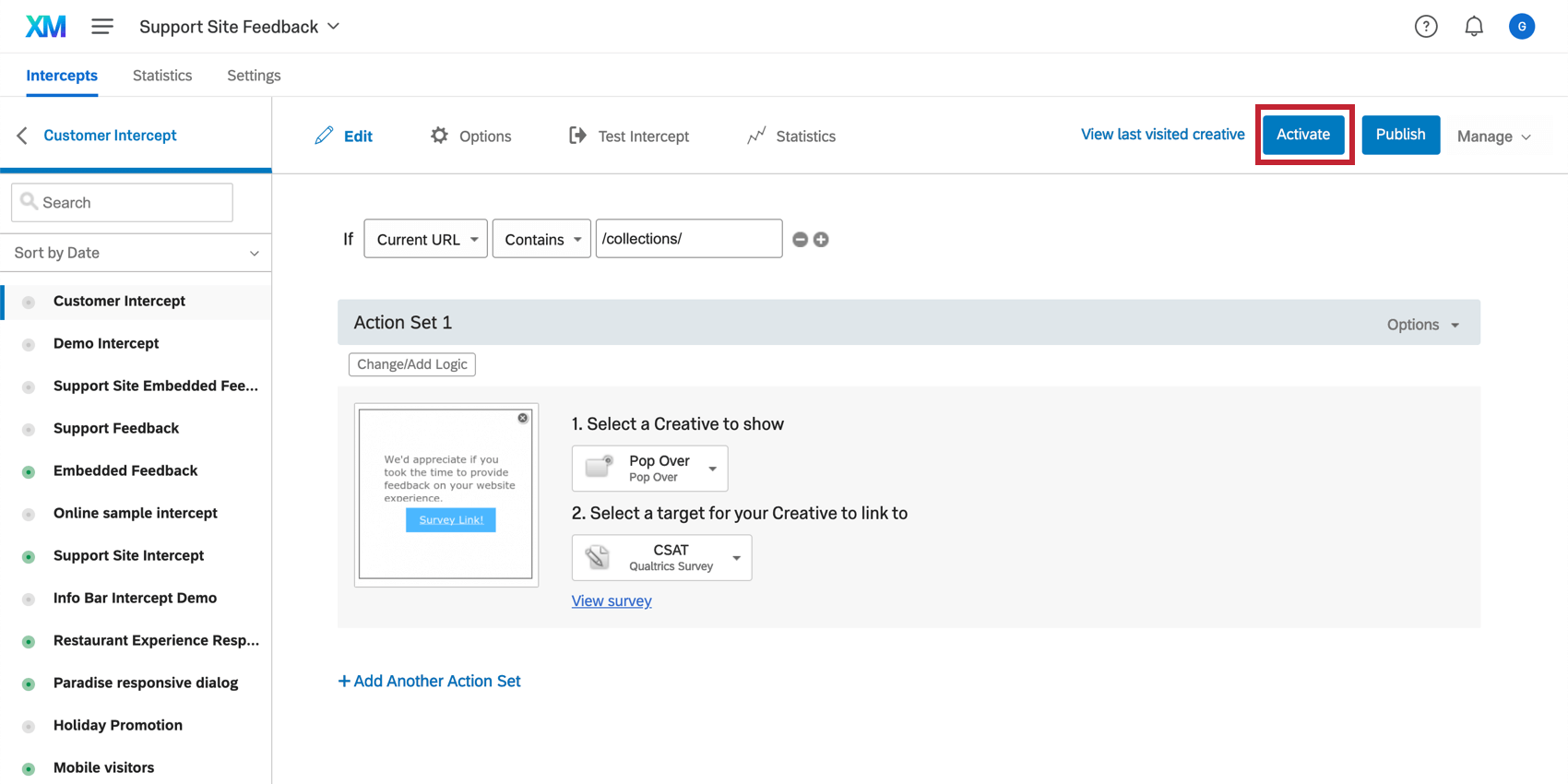
Task: Select Demo Intercept in list
Action: [x=106, y=343]
